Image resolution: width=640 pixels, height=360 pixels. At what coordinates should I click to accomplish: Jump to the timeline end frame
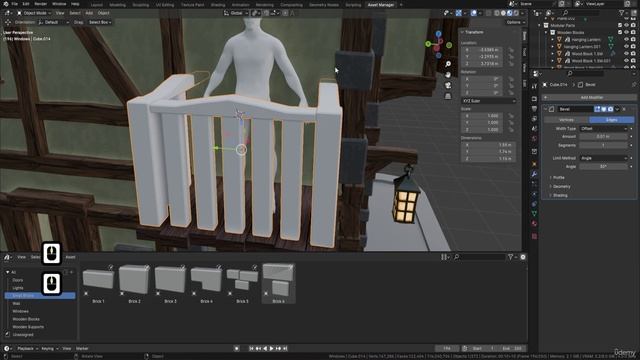285,348
